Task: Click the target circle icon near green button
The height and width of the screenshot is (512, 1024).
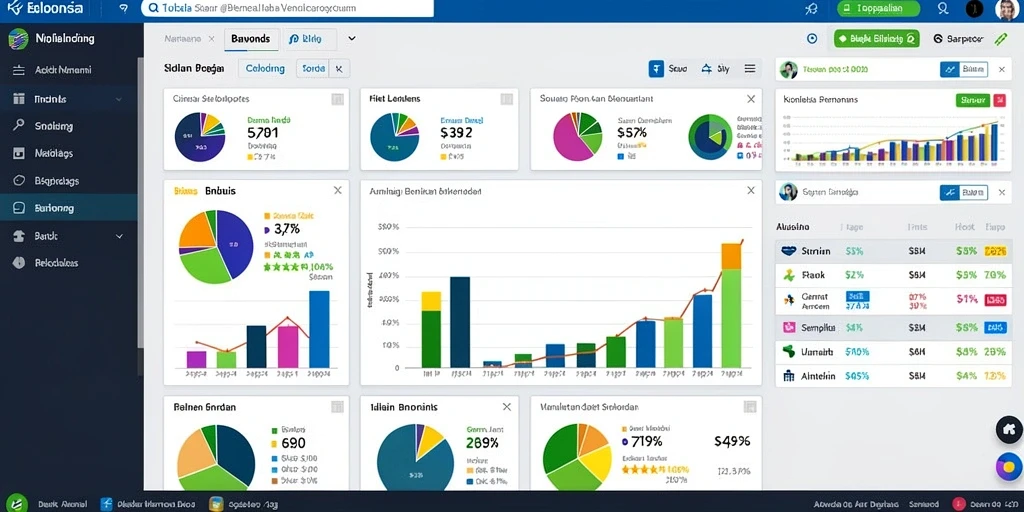Action: point(812,39)
